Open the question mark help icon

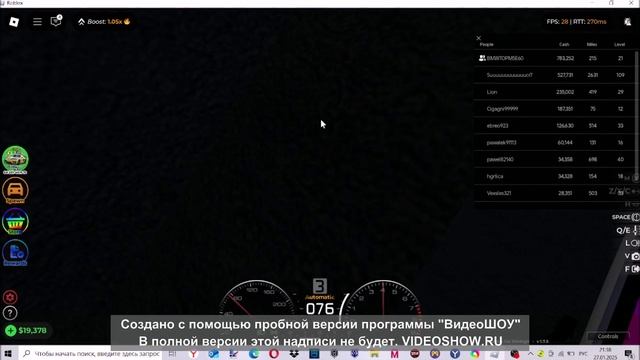(x=10, y=313)
